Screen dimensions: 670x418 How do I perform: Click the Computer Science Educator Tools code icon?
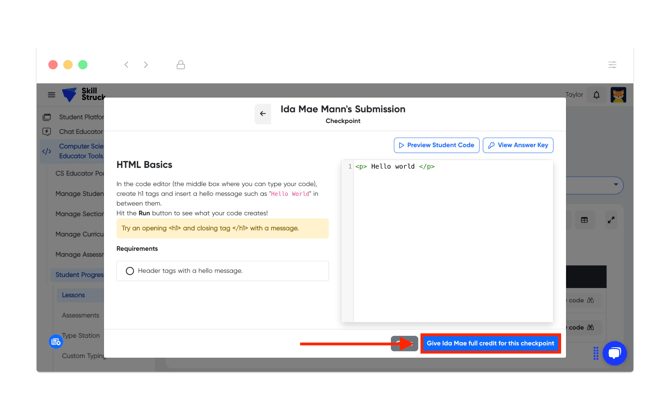(46, 152)
